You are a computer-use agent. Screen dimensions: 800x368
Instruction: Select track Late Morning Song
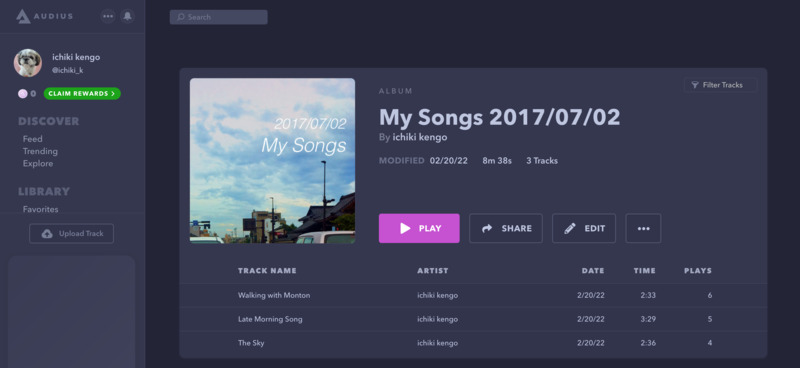pyautogui.click(x=270, y=320)
